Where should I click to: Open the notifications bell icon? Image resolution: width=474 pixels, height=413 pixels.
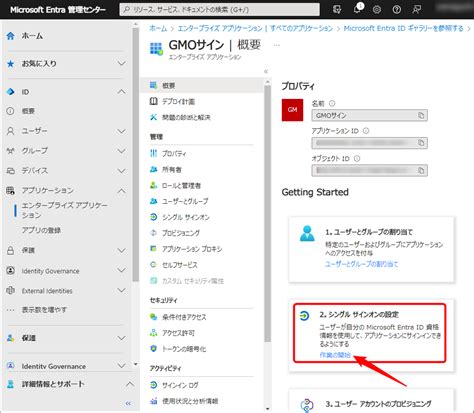tap(357, 9)
